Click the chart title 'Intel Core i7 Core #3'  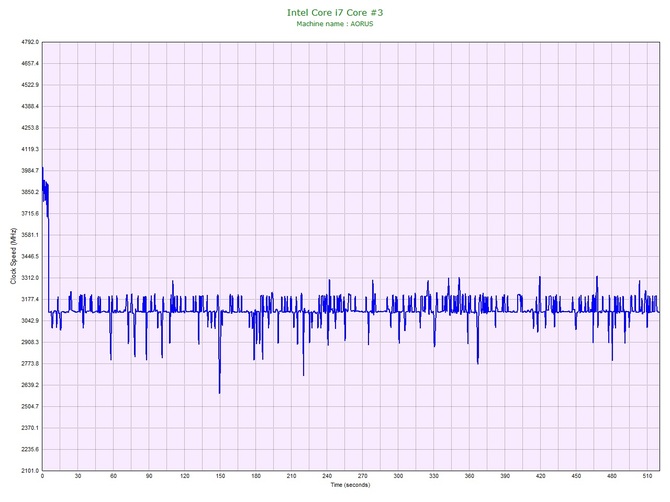click(x=335, y=12)
